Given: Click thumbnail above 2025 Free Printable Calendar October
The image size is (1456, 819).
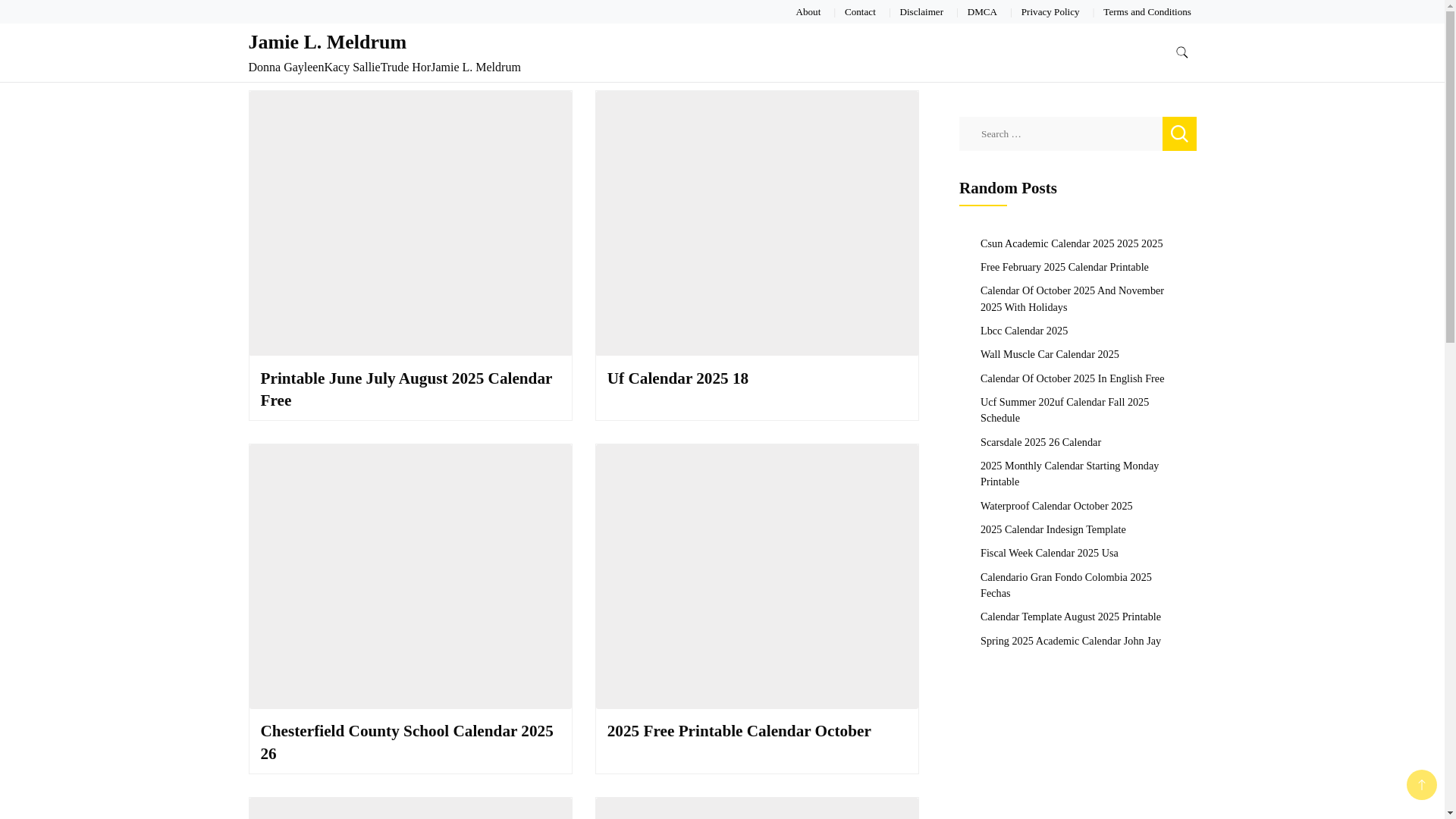Looking at the screenshot, I should tap(757, 576).
